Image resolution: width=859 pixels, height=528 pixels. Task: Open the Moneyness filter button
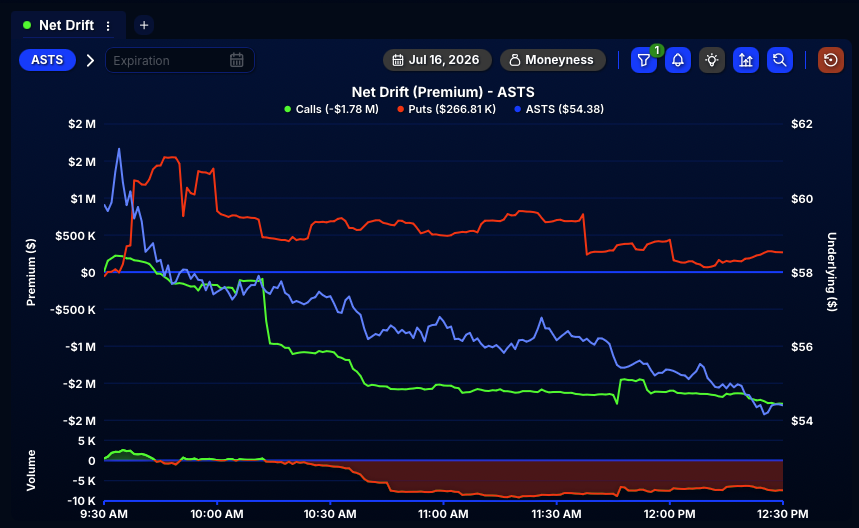pos(553,60)
